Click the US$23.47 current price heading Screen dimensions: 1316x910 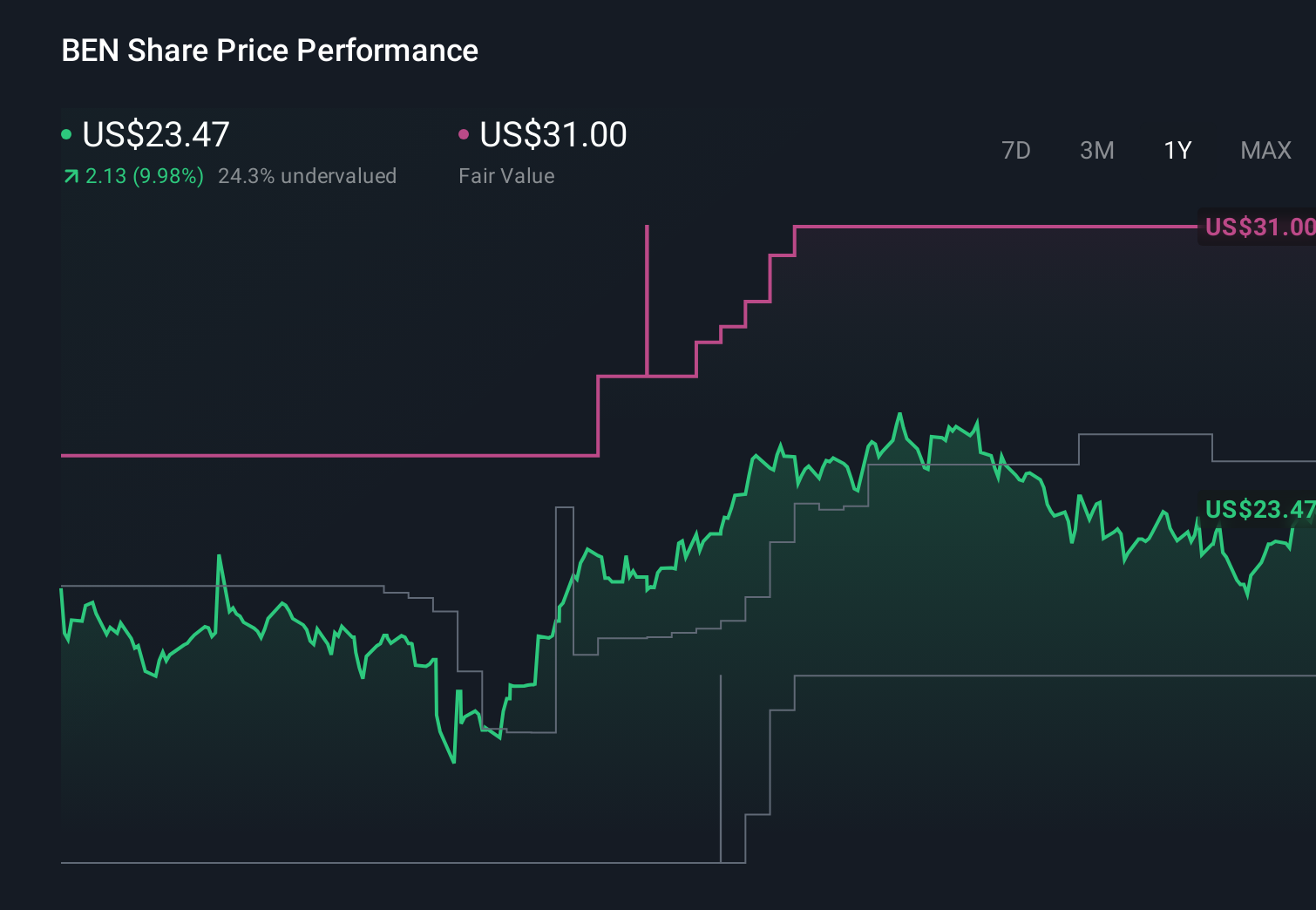[155, 134]
